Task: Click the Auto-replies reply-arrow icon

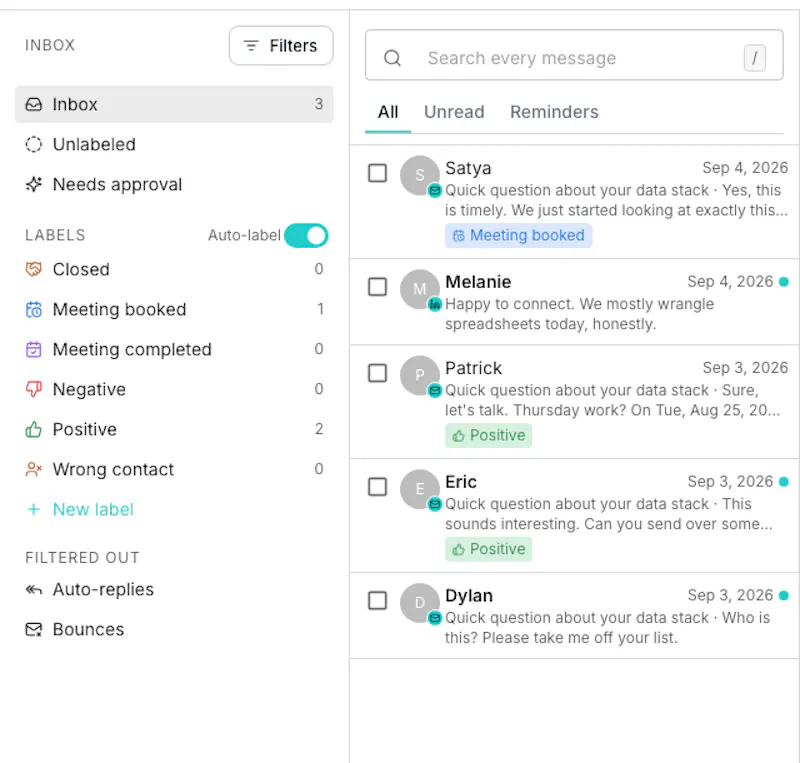Action: (x=34, y=589)
